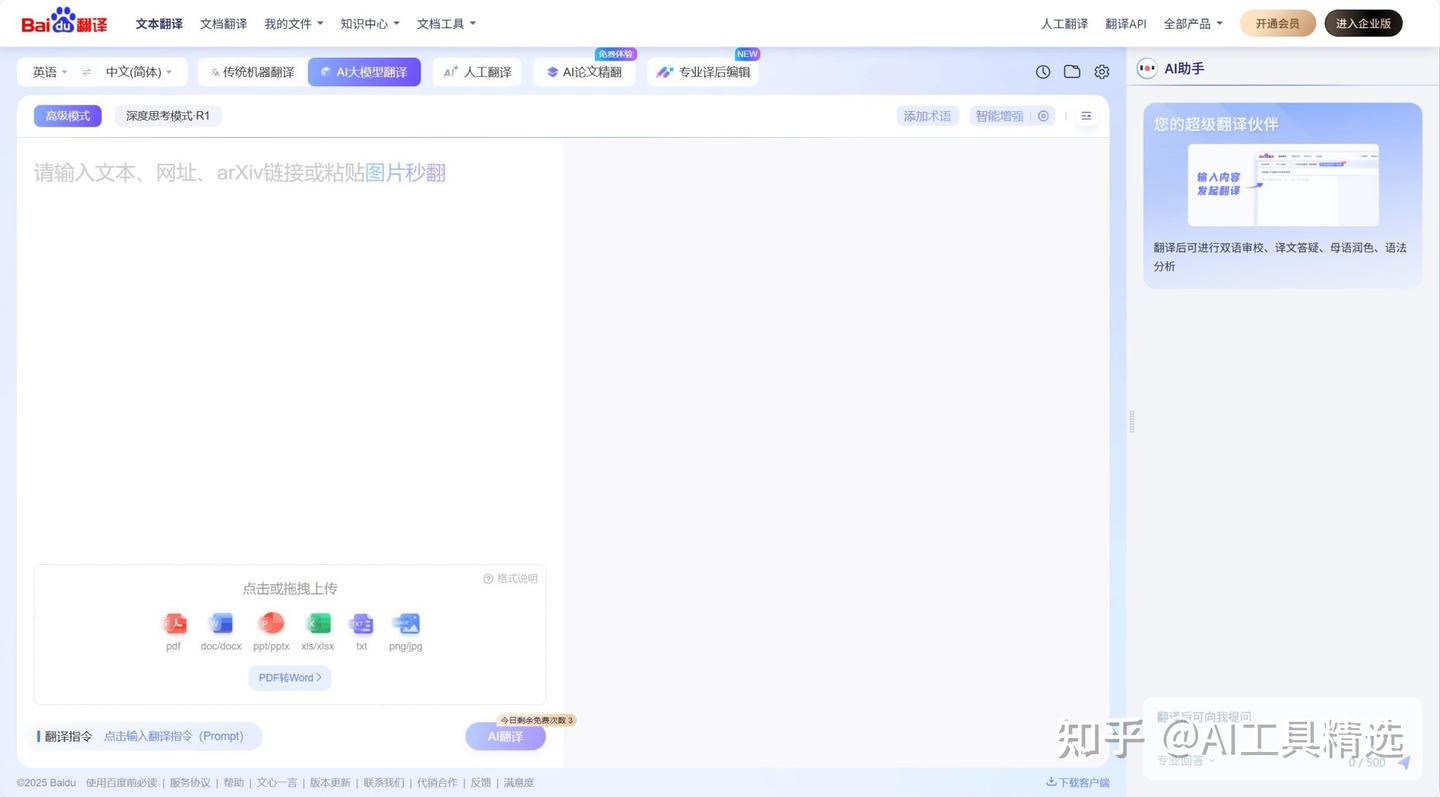
Task: Upload a txt file icon
Action: [361, 624]
